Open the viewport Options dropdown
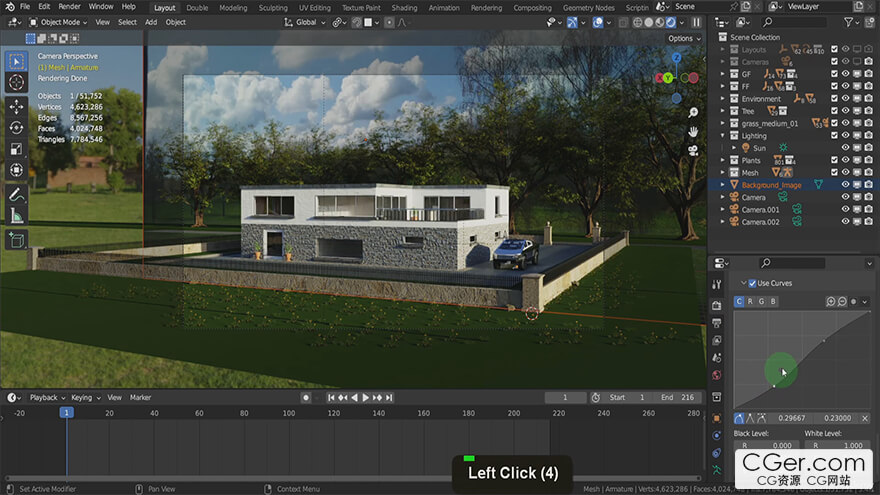Screen dimensions: 880x495 pos(683,38)
